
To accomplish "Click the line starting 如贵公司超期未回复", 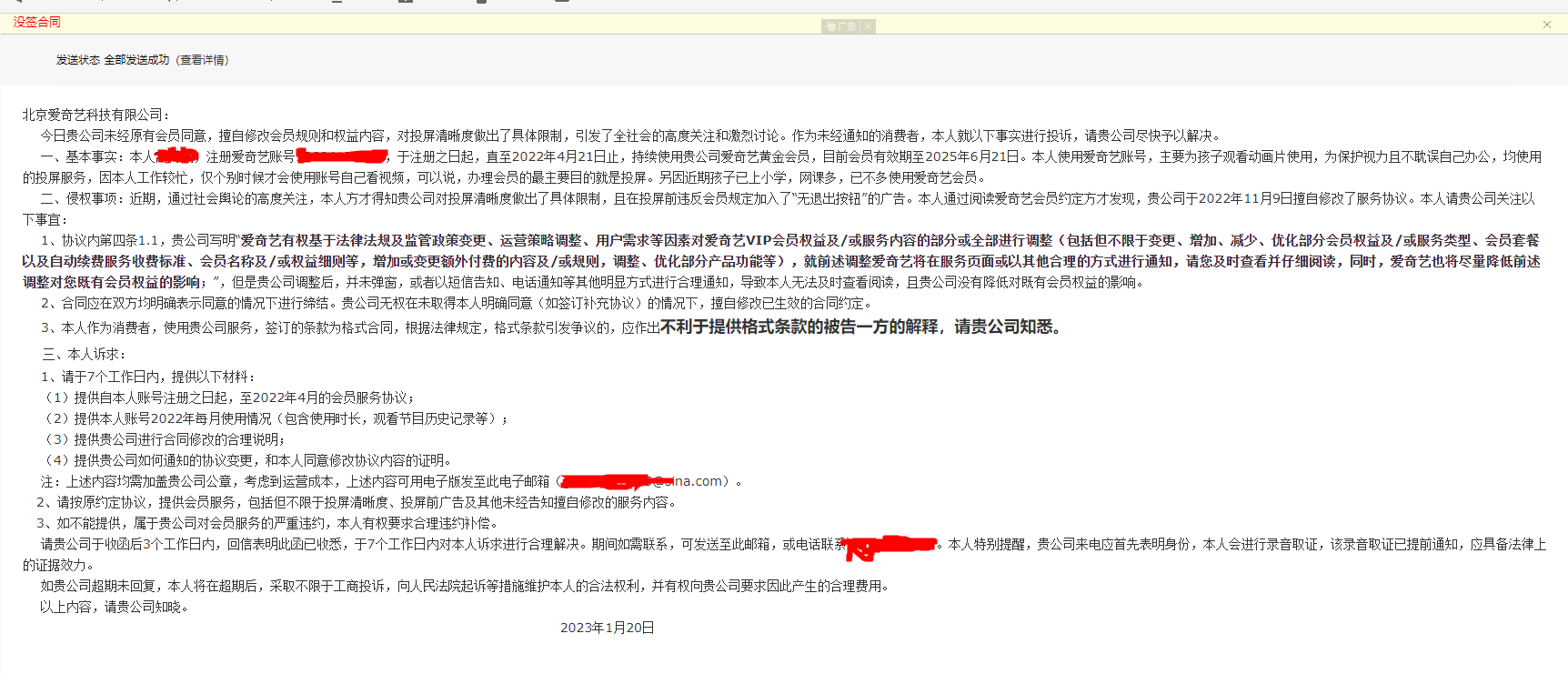I will 467,586.
